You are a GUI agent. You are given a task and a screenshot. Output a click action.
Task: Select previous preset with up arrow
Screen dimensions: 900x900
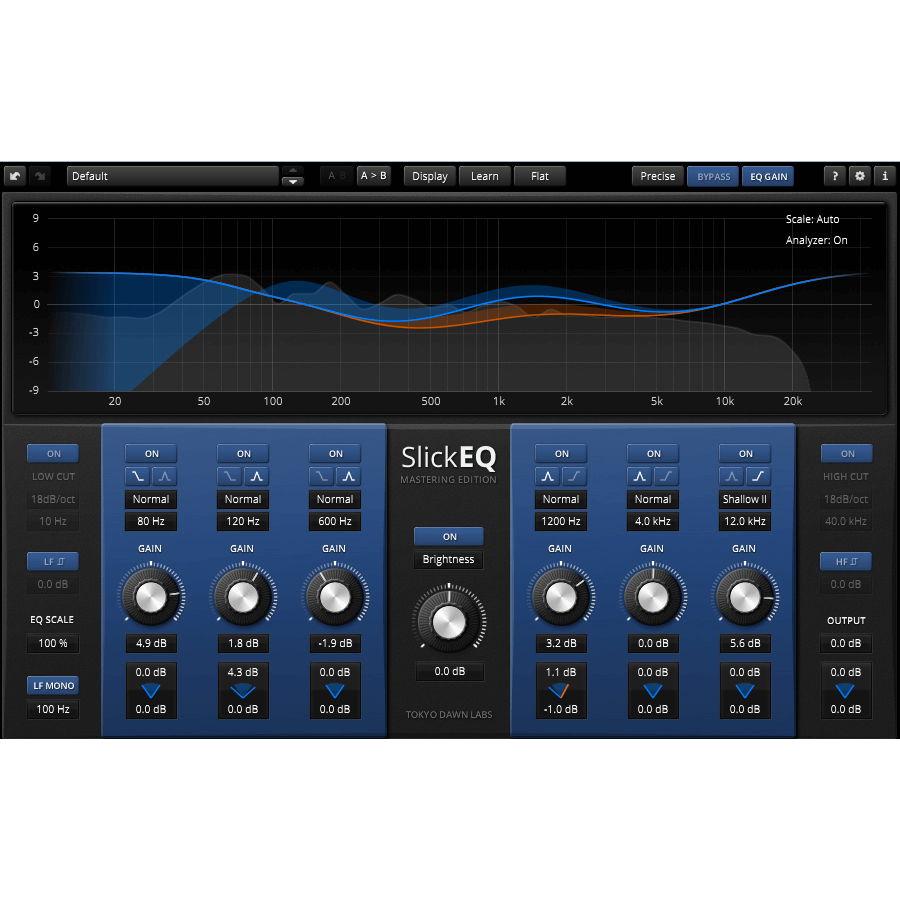point(293,171)
